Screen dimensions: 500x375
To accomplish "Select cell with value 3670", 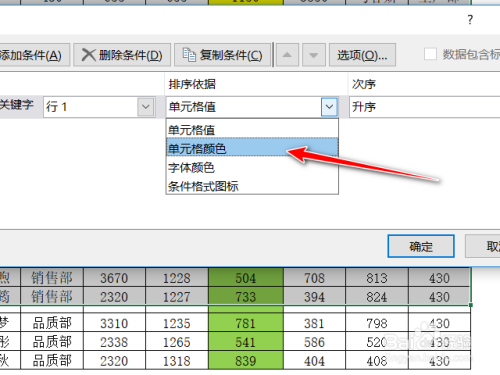I will pos(114,277).
